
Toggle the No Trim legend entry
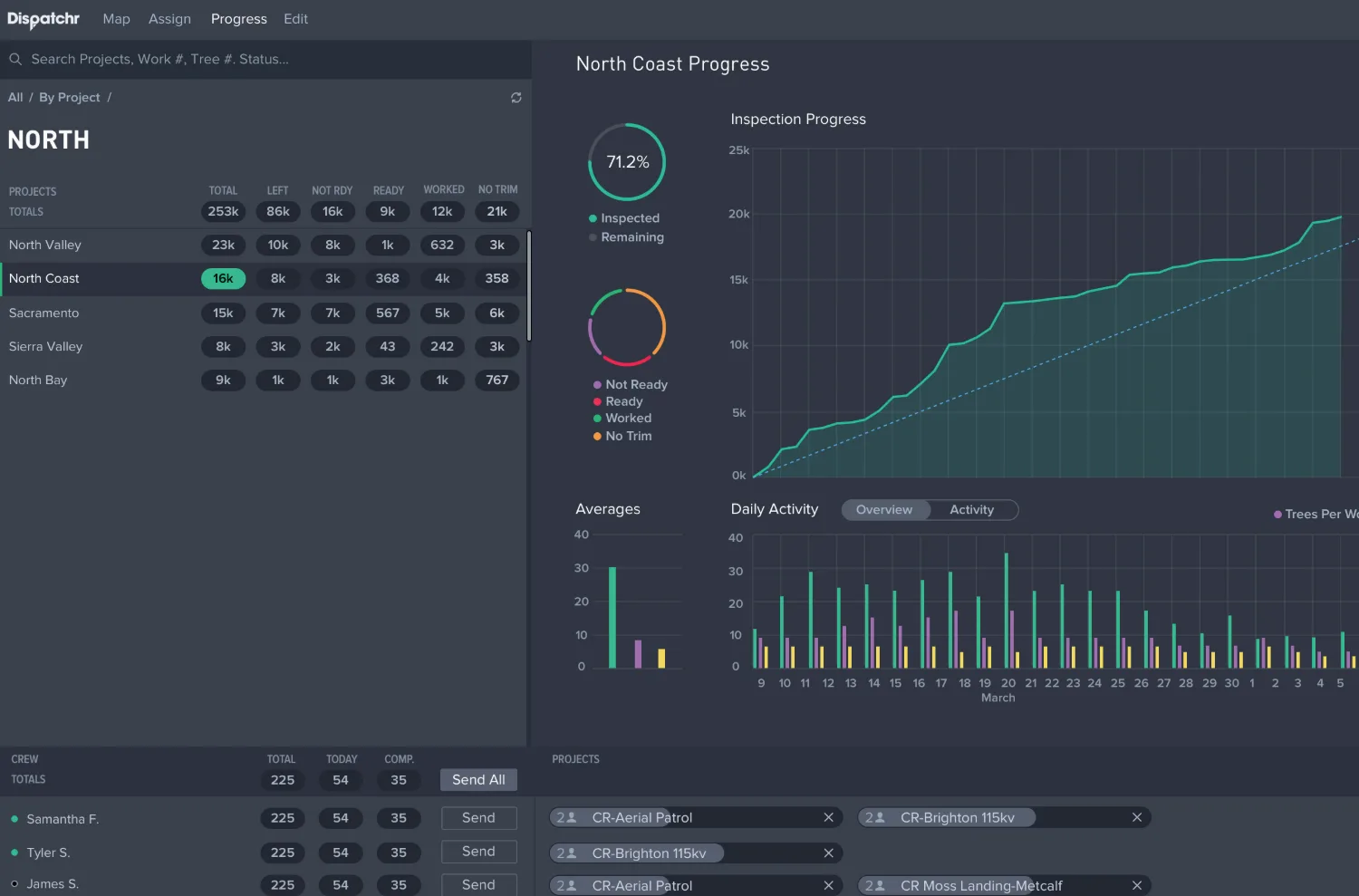point(622,436)
